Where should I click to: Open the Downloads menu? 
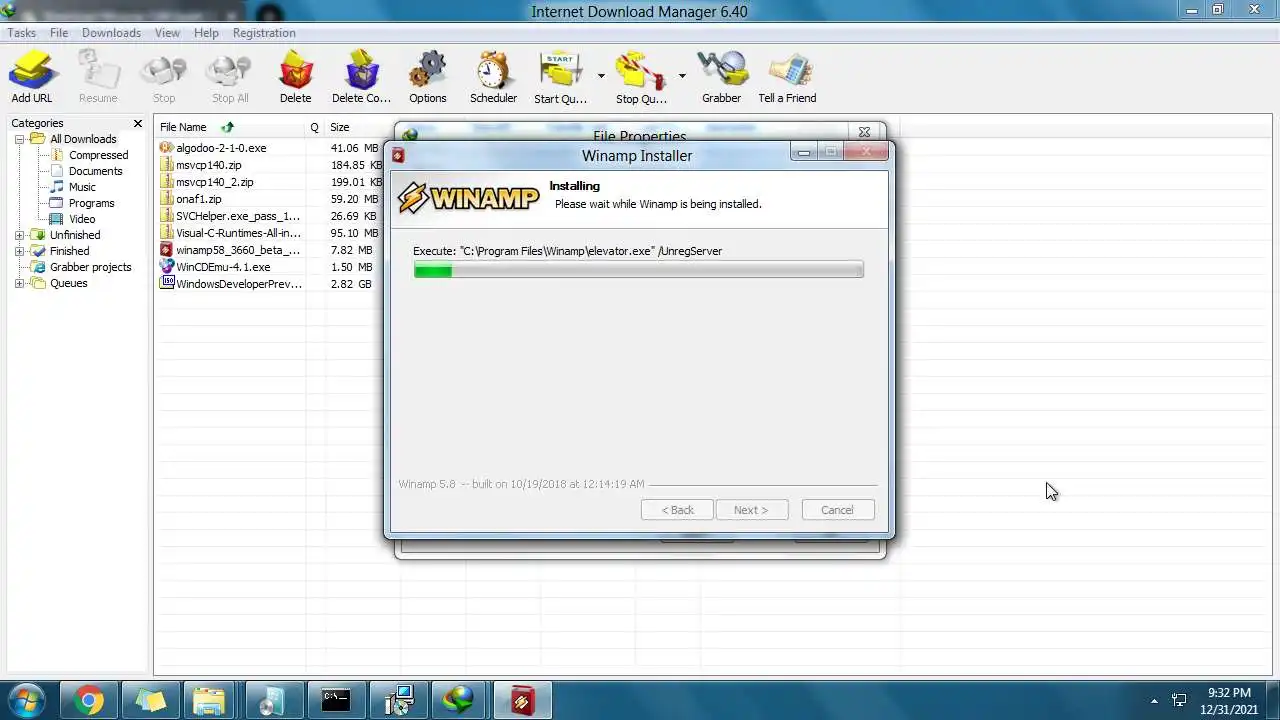click(111, 33)
